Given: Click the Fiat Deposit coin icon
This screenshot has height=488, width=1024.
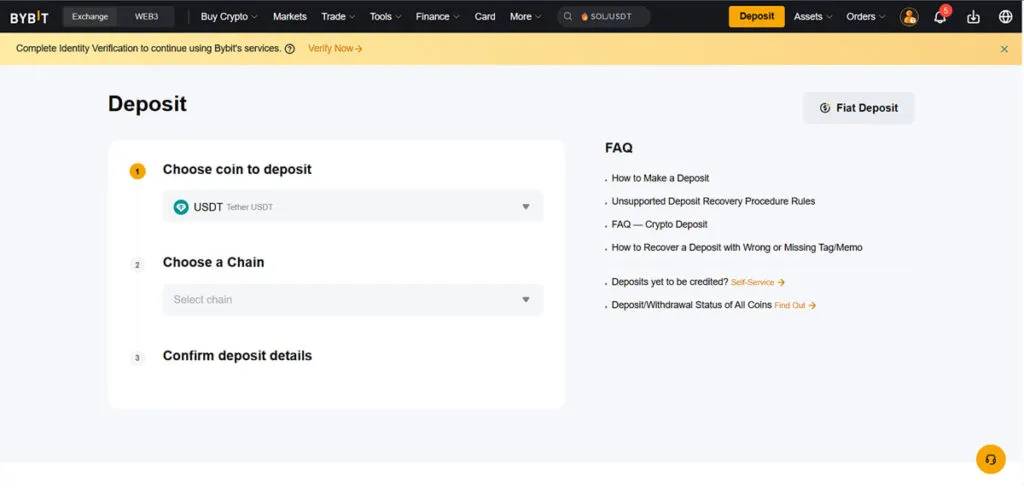Looking at the screenshot, I should point(825,108).
